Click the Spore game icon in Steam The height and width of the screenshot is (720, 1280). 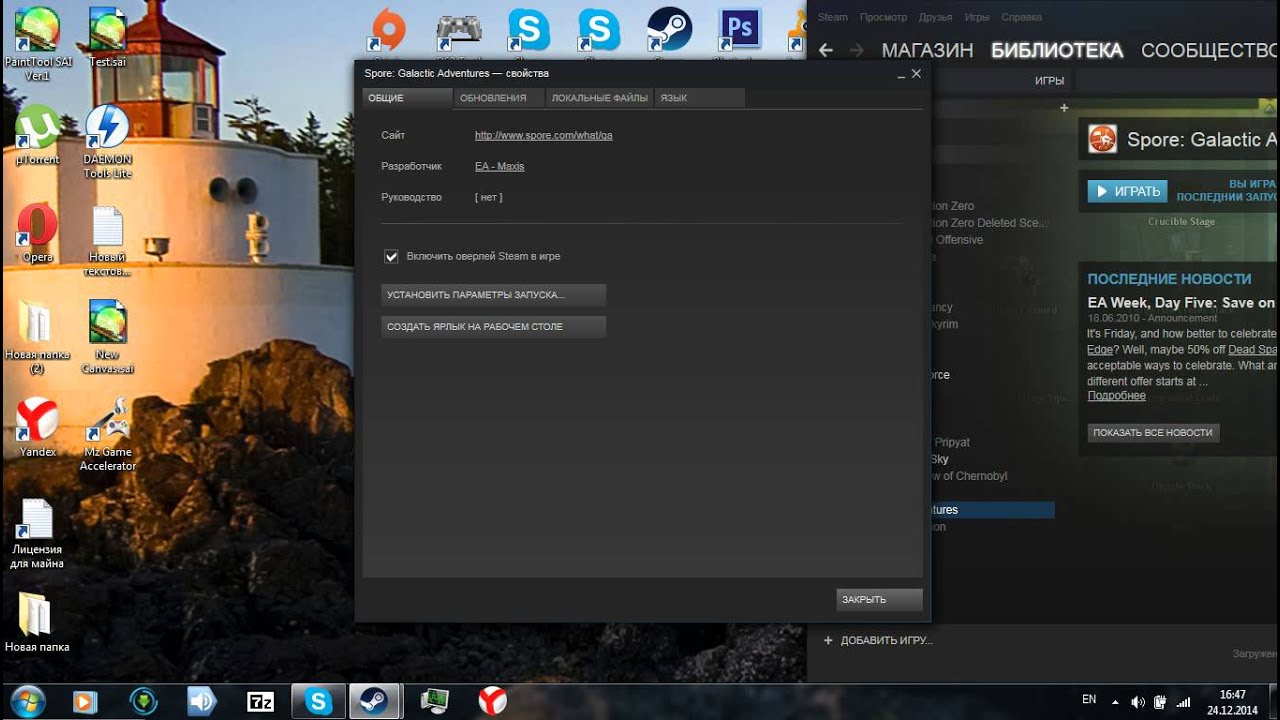click(1103, 139)
